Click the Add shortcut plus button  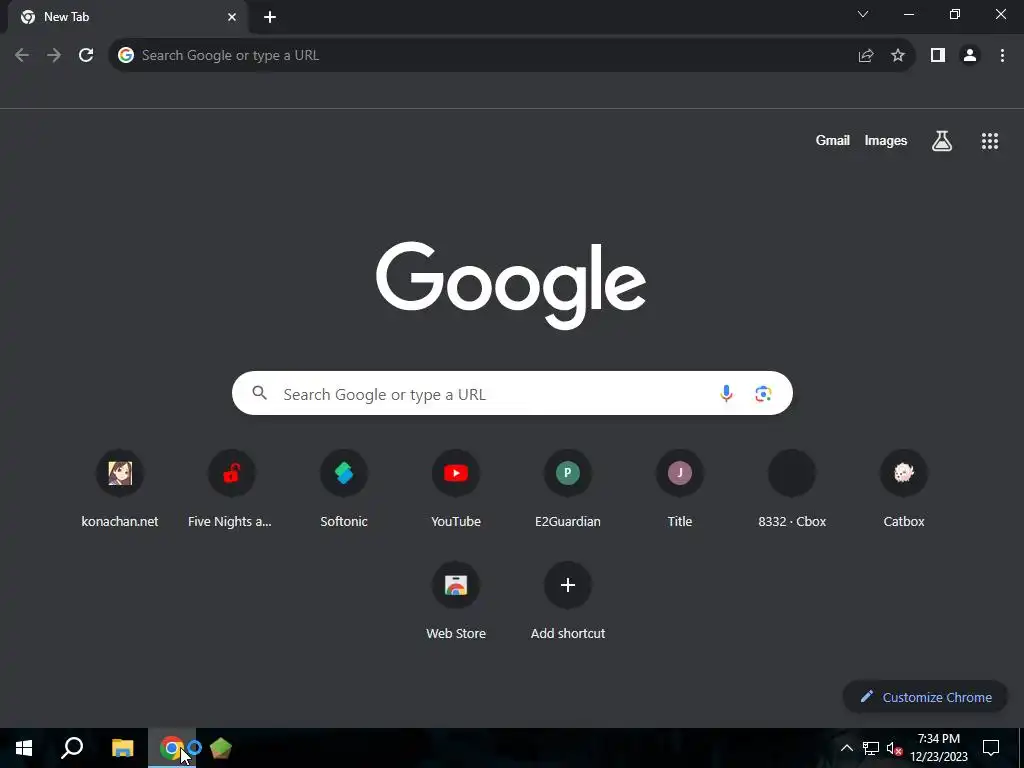(568, 585)
